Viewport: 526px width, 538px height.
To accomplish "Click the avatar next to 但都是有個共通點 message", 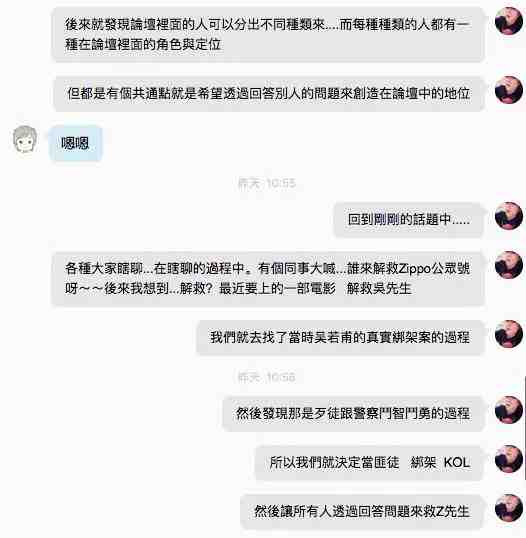I will pos(509,90).
